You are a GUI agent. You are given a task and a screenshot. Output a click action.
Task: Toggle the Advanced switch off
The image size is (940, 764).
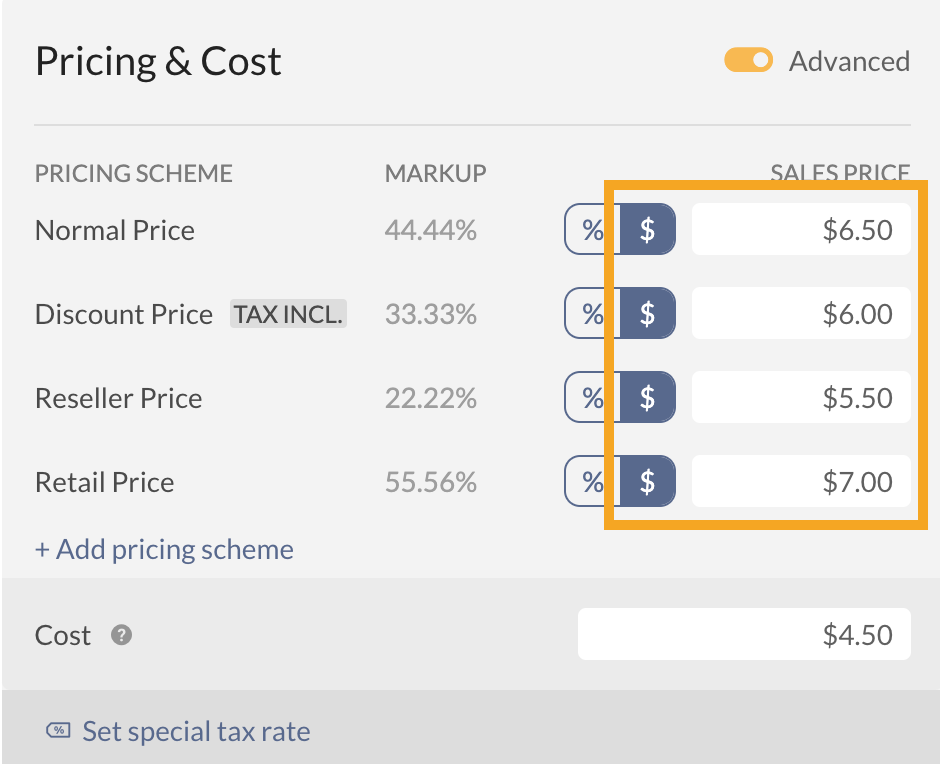pyautogui.click(x=748, y=61)
